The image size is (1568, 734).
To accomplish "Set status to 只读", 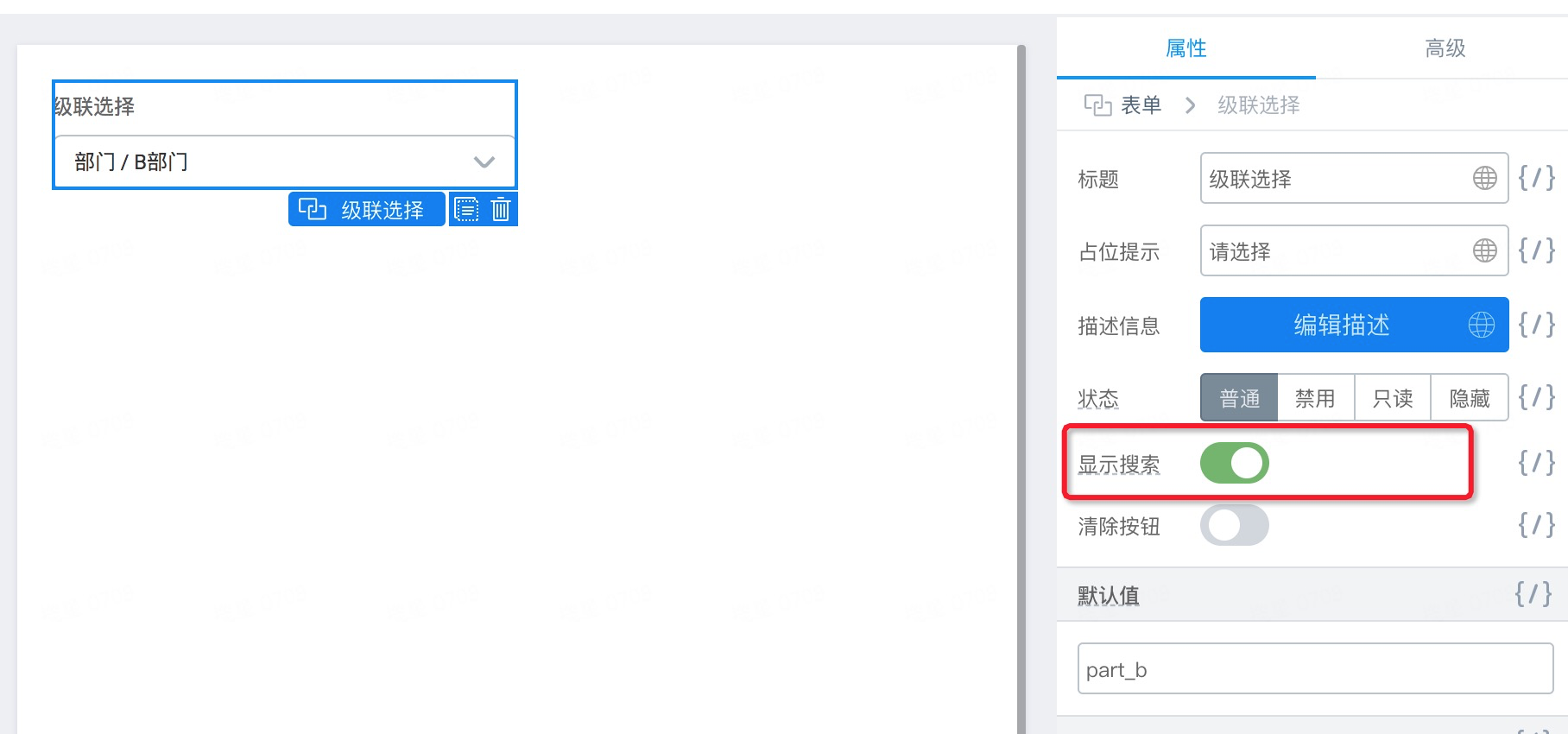I will (x=1393, y=398).
